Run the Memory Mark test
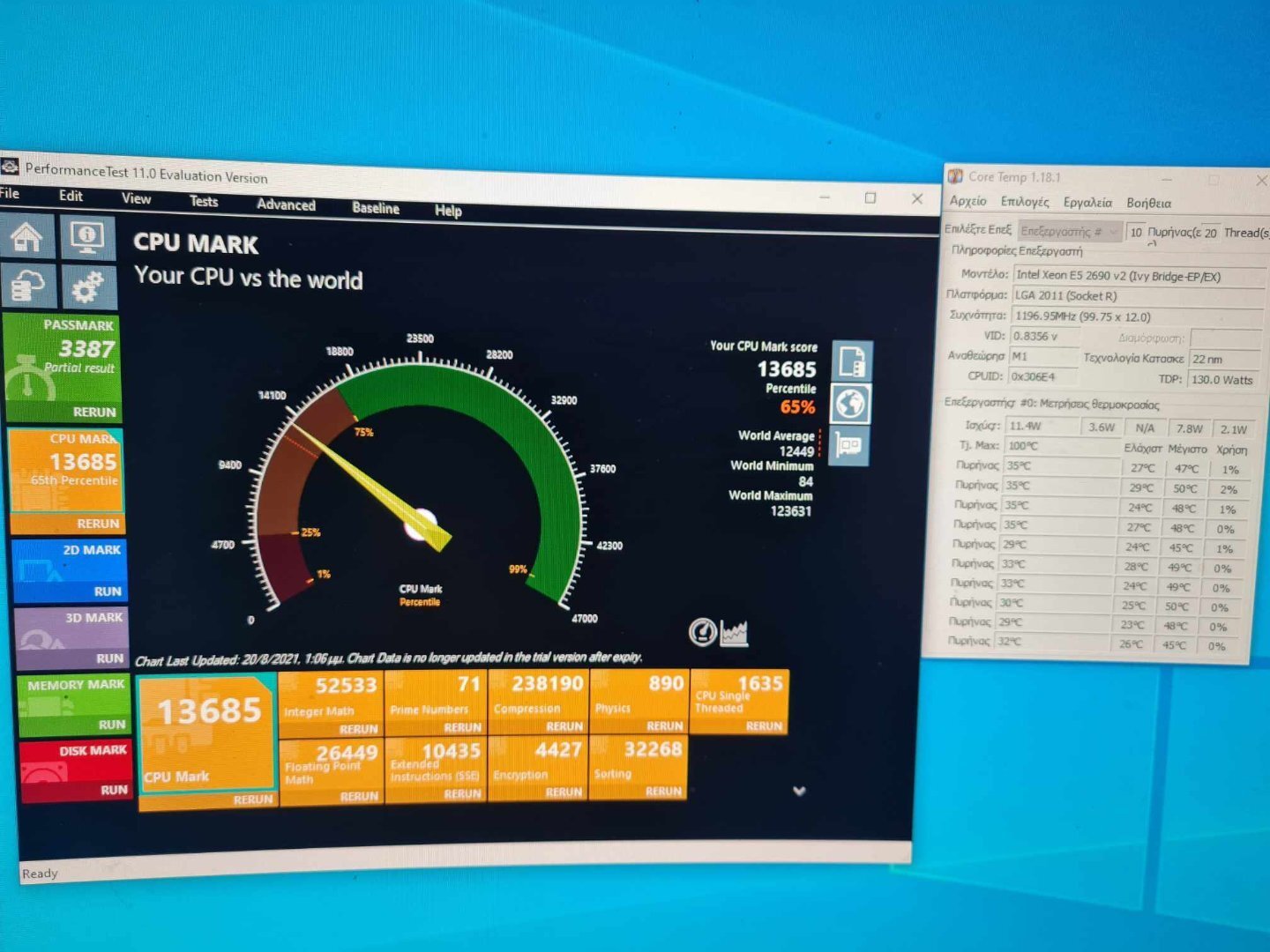 112,725
